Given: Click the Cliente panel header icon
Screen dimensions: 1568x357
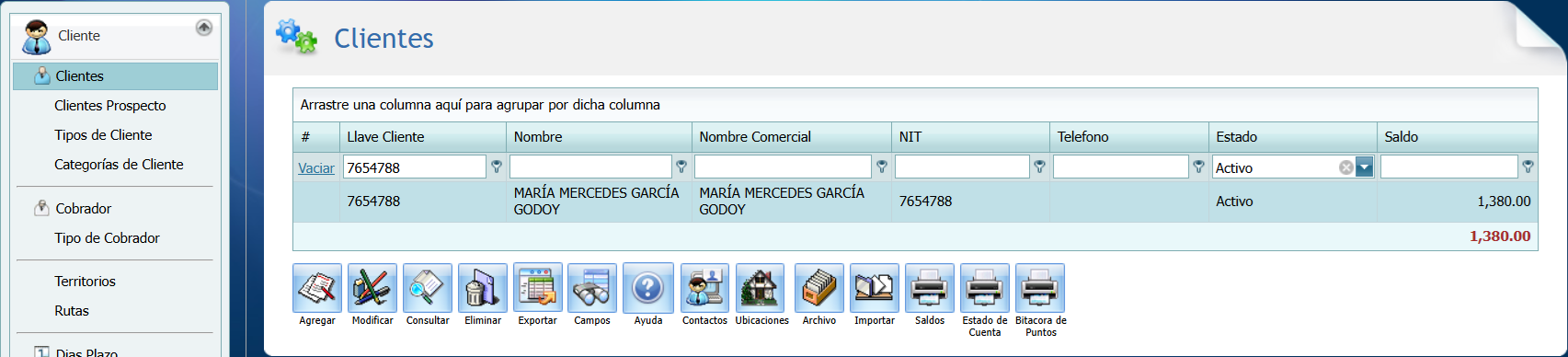Looking at the screenshot, I should (37, 38).
